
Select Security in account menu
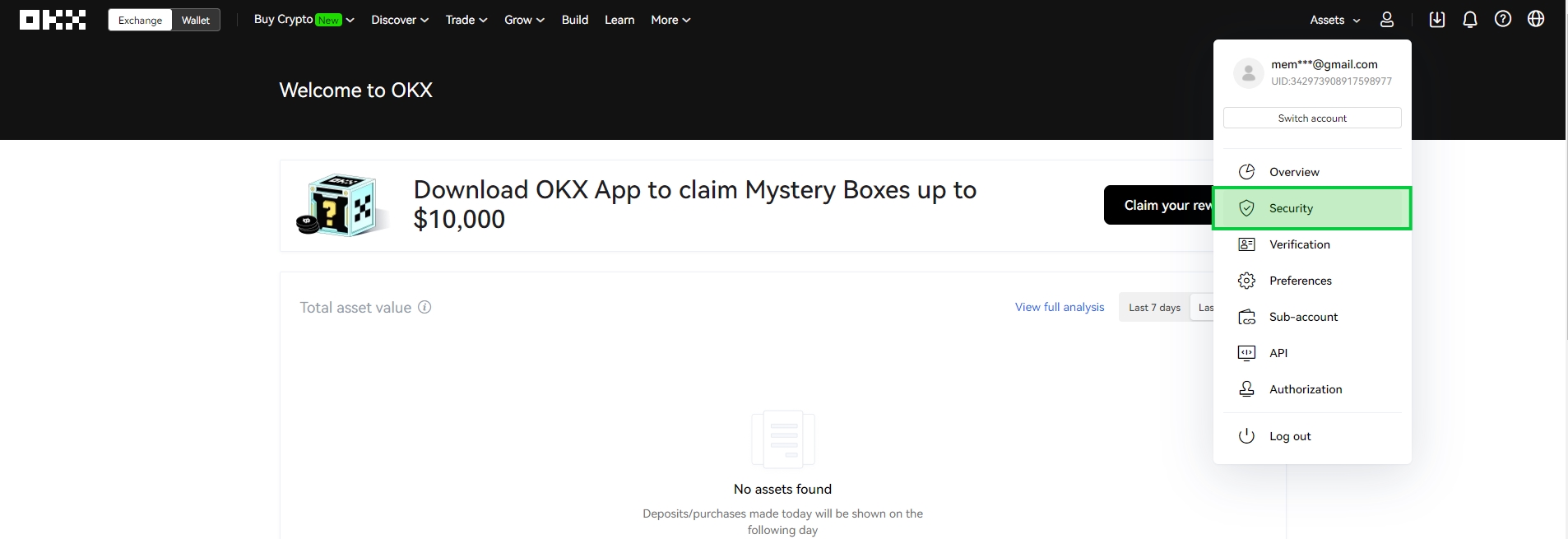(x=1312, y=208)
